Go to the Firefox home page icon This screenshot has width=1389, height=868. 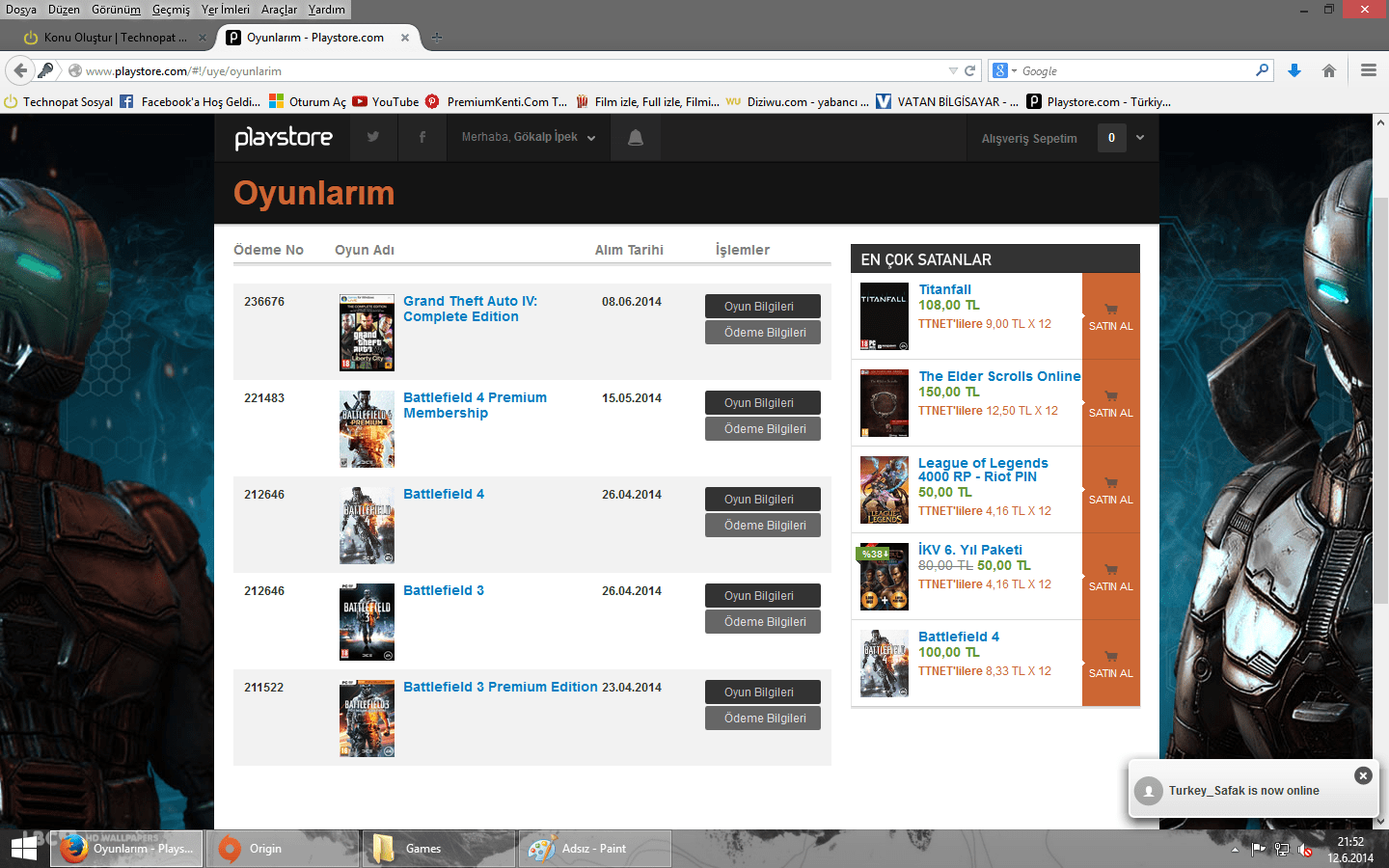1329,70
